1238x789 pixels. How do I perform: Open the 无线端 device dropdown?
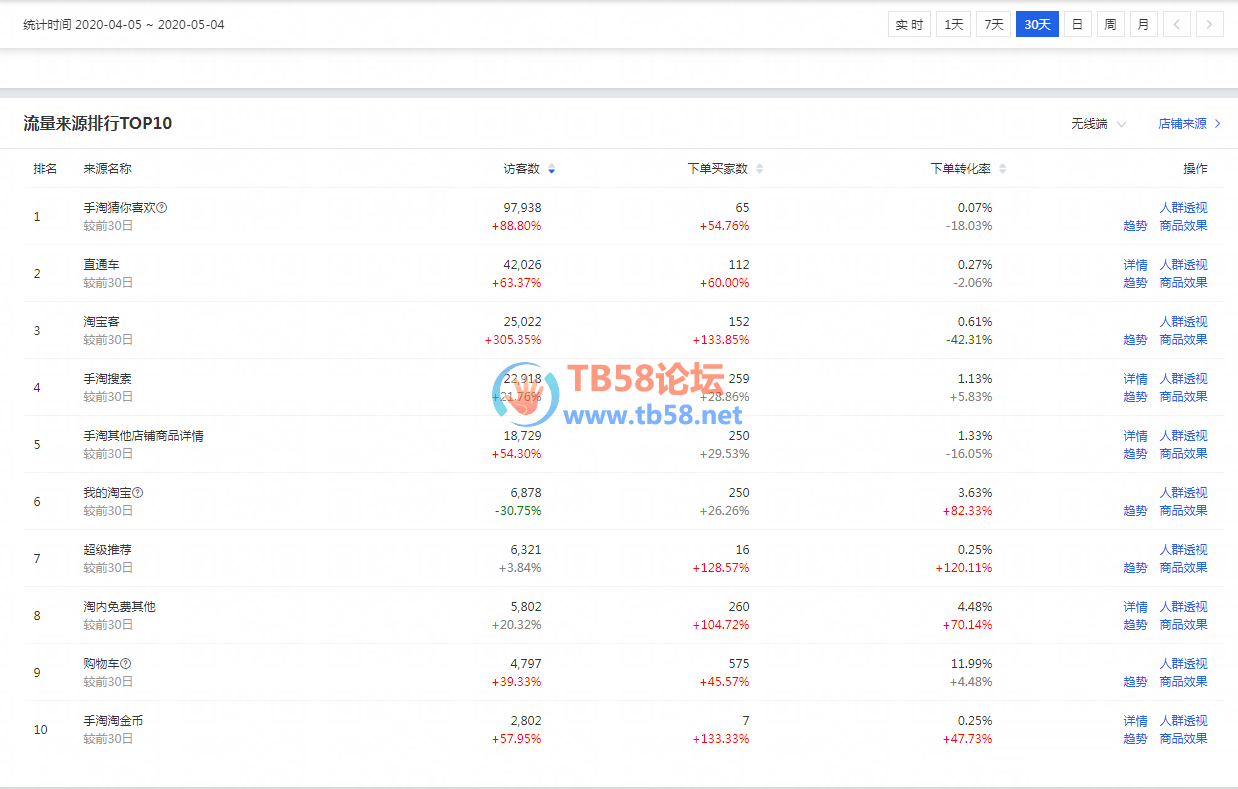(x=1098, y=124)
